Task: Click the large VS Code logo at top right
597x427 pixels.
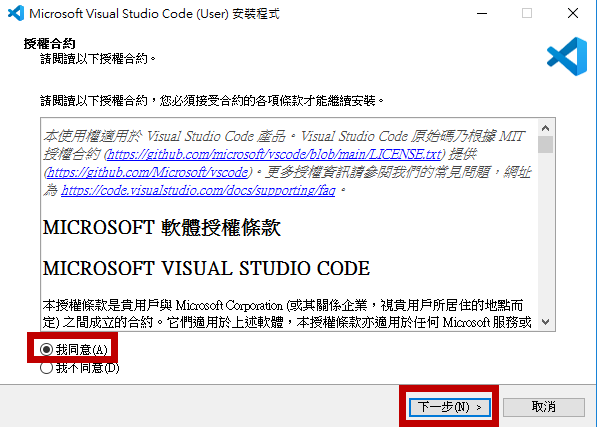Action: (x=567, y=56)
